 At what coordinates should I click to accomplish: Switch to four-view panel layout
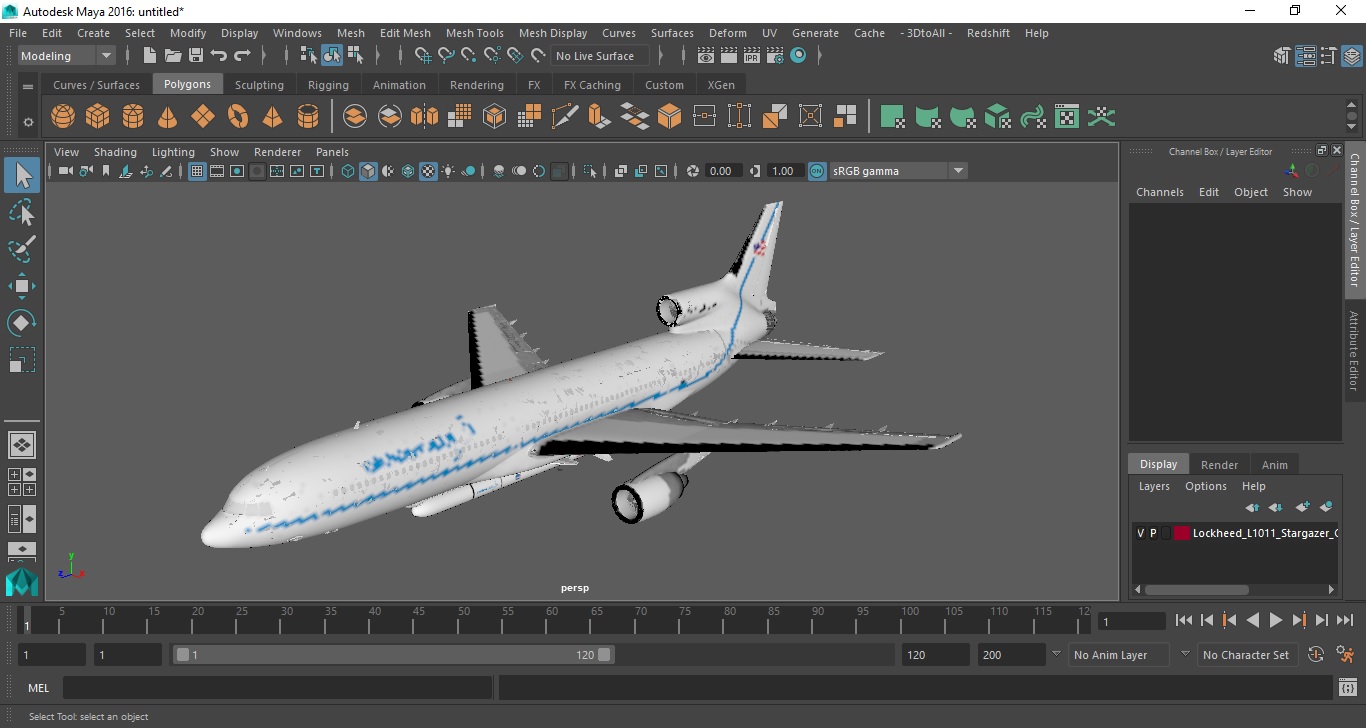coord(22,482)
